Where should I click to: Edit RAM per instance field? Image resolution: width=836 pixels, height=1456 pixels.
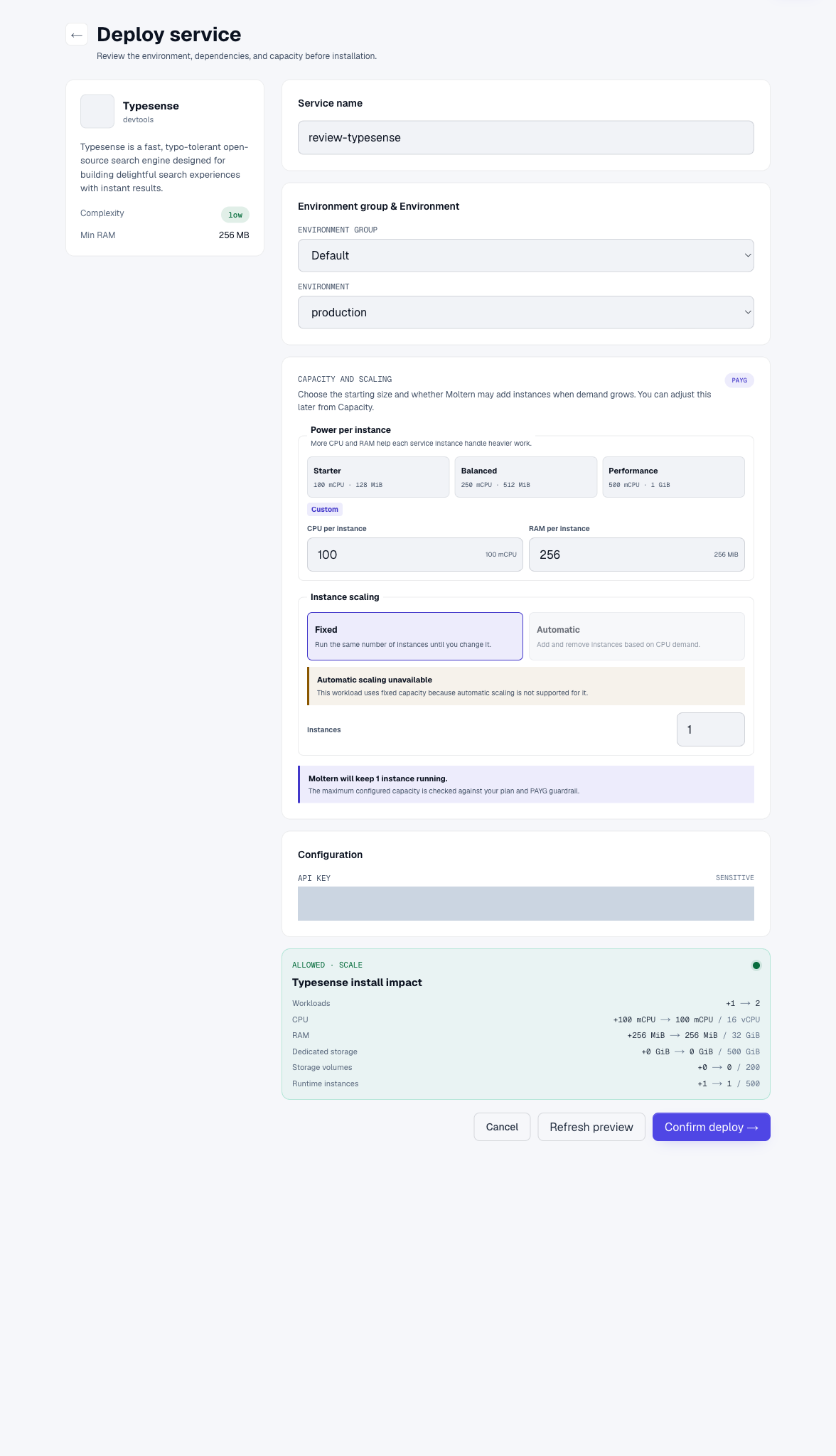(x=637, y=555)
